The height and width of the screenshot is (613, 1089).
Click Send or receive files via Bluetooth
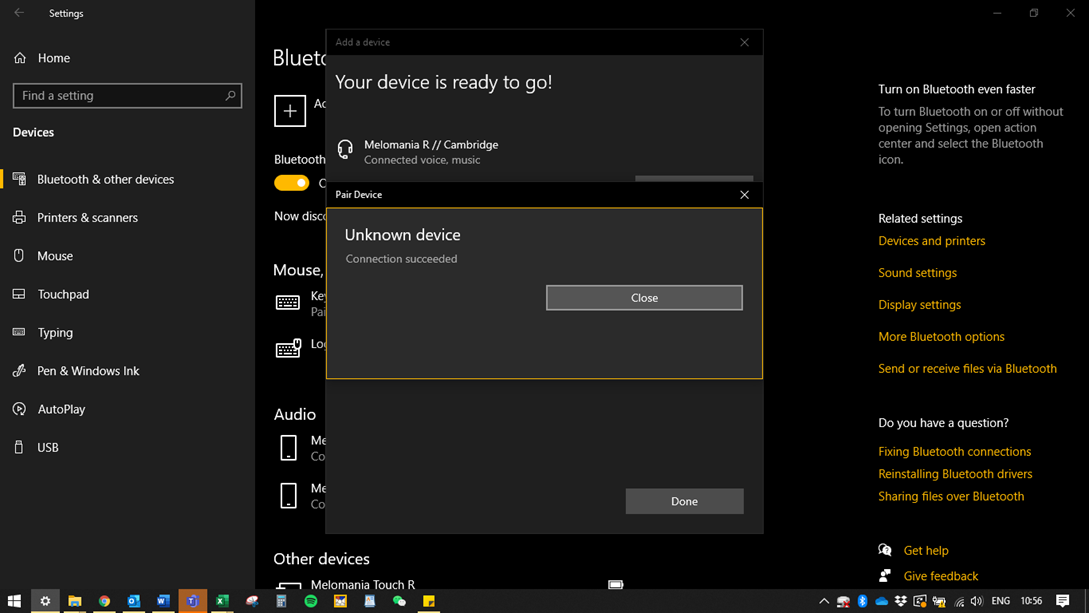(x=967, y=369)
